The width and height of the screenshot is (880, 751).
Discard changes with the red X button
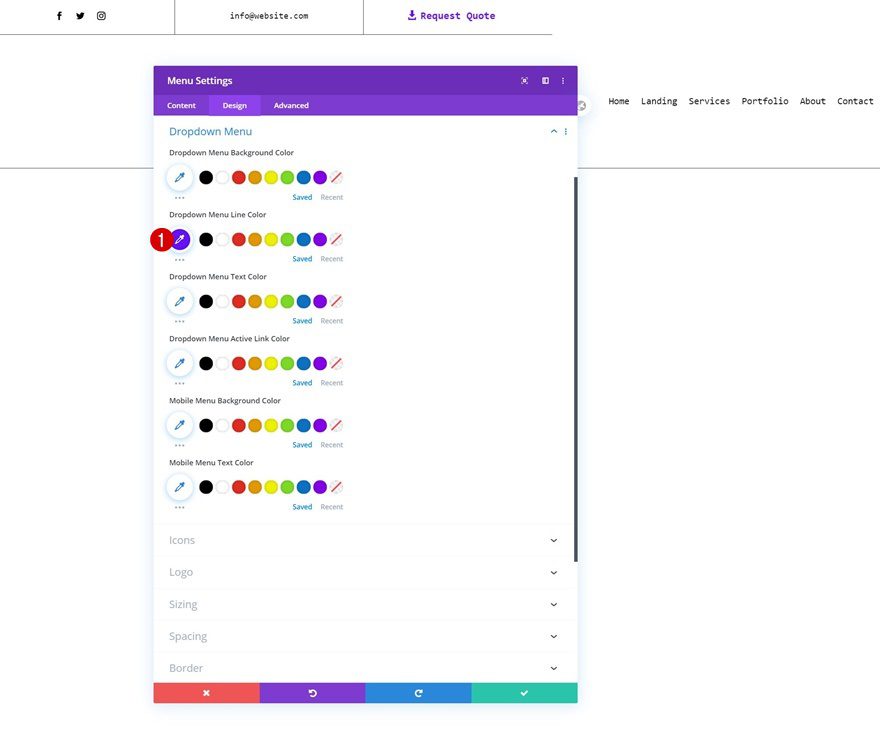pos(206,693)
